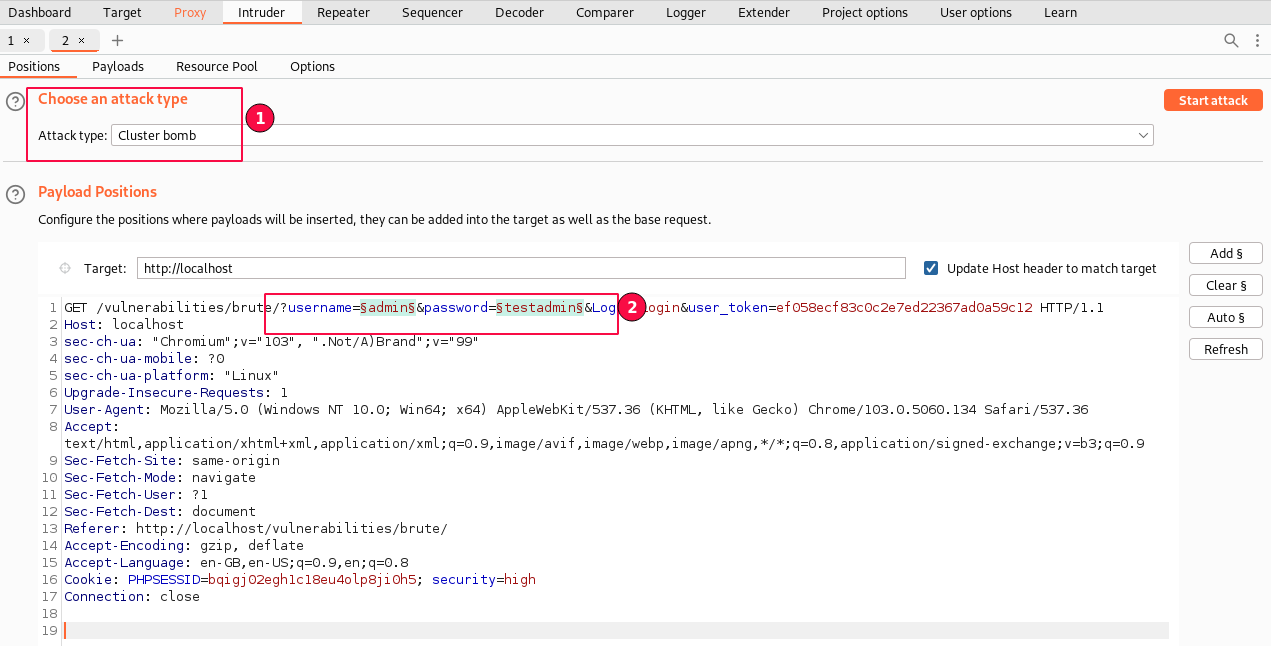Switch to the Payloads tab
Image resolution: width=1271 pixels, height=646 pixels.
118,66
